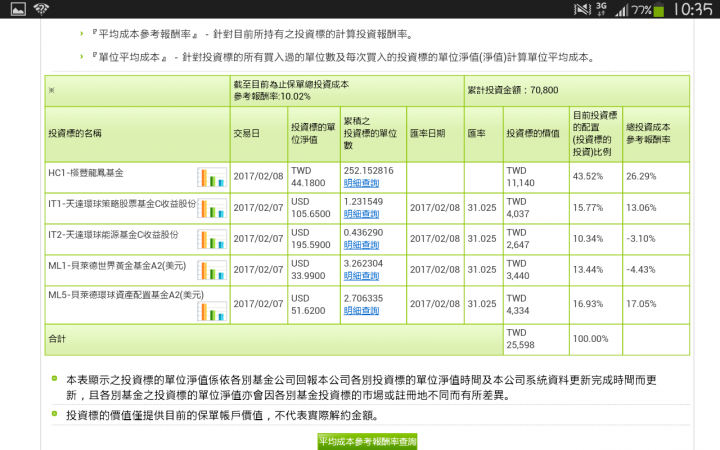Select the 43.52% allocation value
This screenshot has width=720, height=450.
pyautogui.click(x=588, y=176)
